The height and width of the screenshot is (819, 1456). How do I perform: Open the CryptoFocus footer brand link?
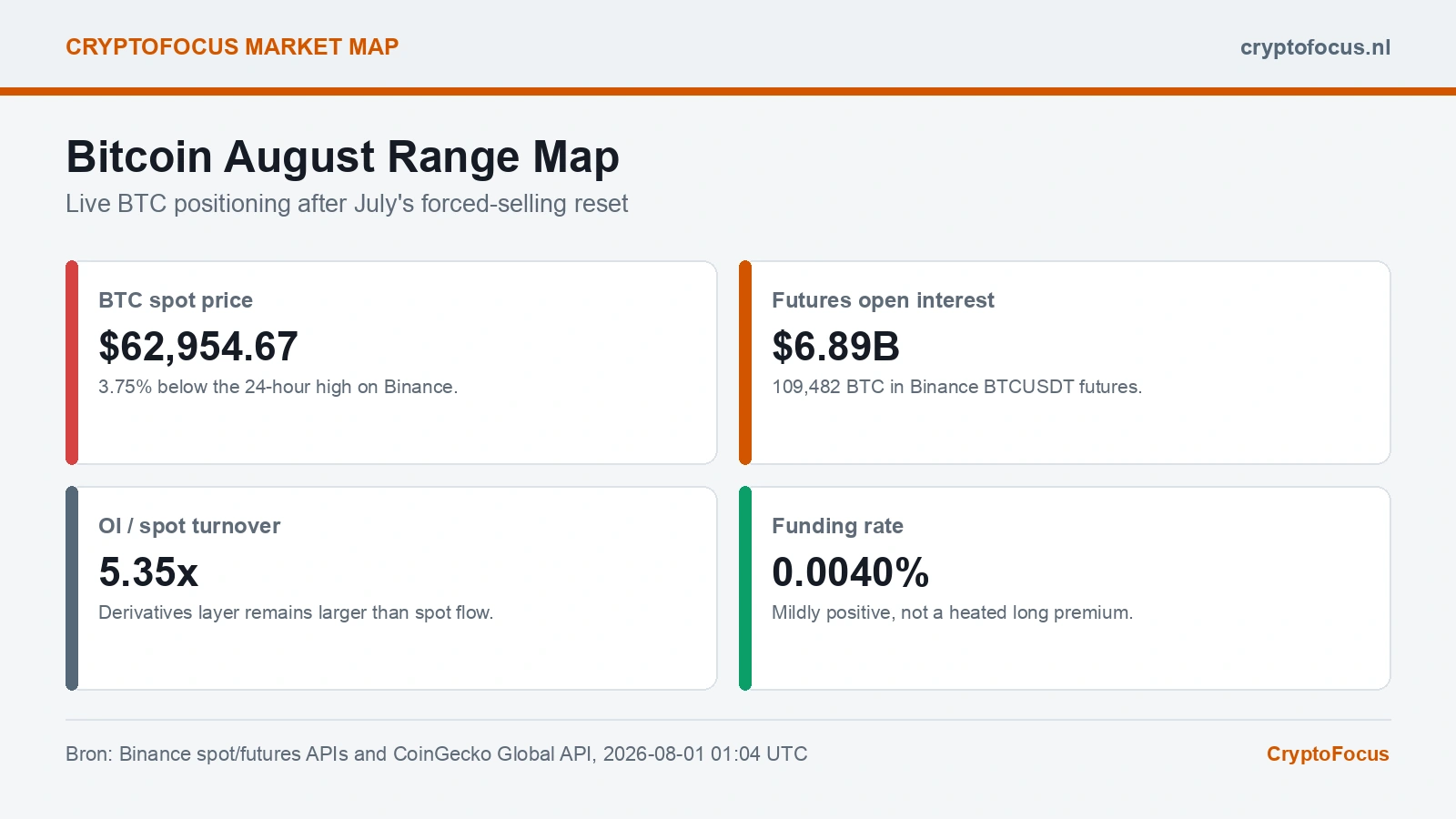[1328, 754]
